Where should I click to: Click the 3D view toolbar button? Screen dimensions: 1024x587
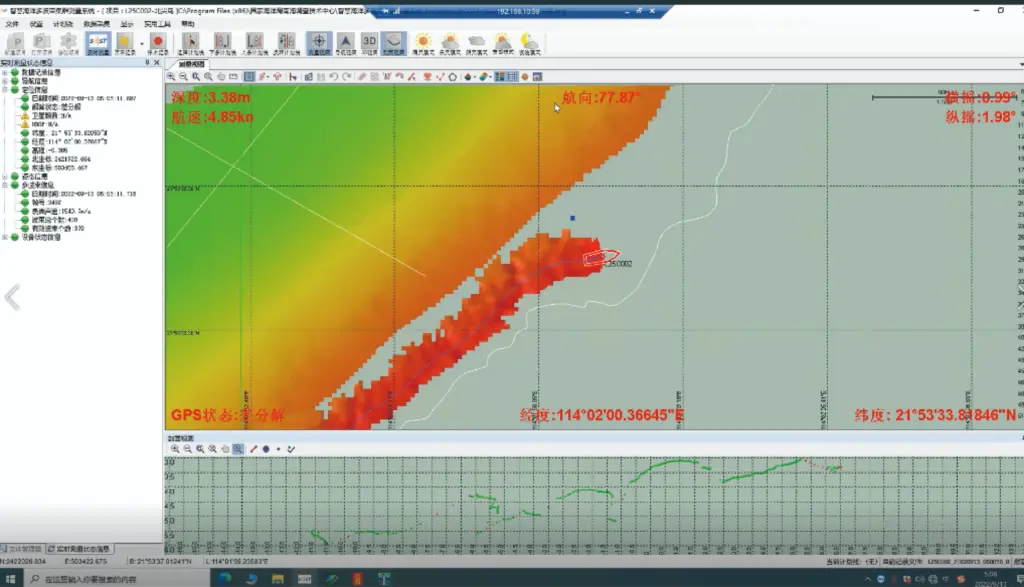pyautogui.click(x=369, y=42)
